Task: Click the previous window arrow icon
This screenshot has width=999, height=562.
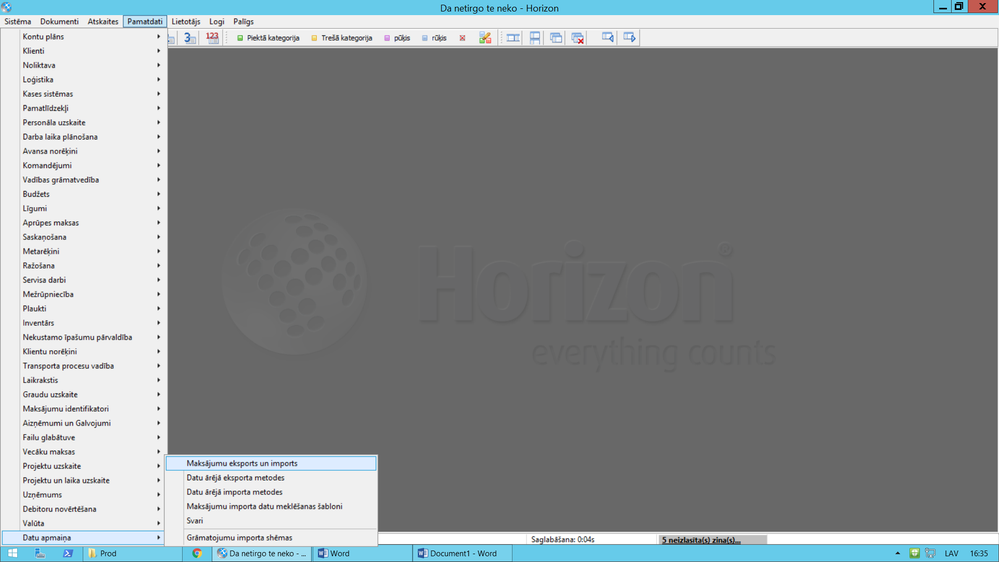Action: (x=608, y=38)
